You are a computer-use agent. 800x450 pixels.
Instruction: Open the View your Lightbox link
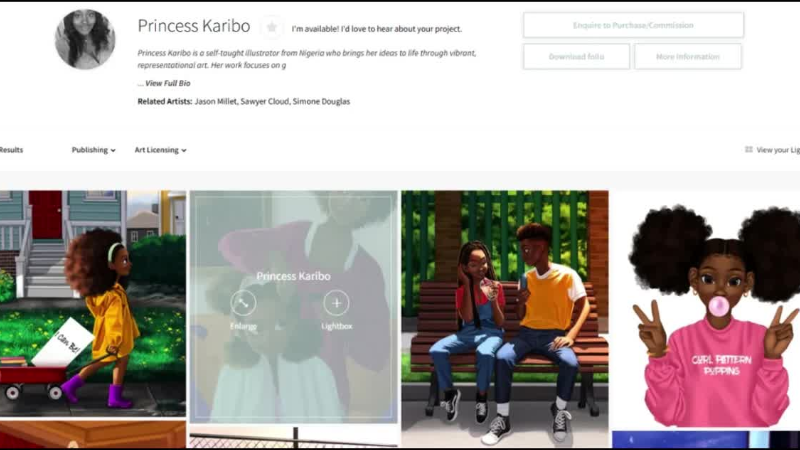point(778,150)
